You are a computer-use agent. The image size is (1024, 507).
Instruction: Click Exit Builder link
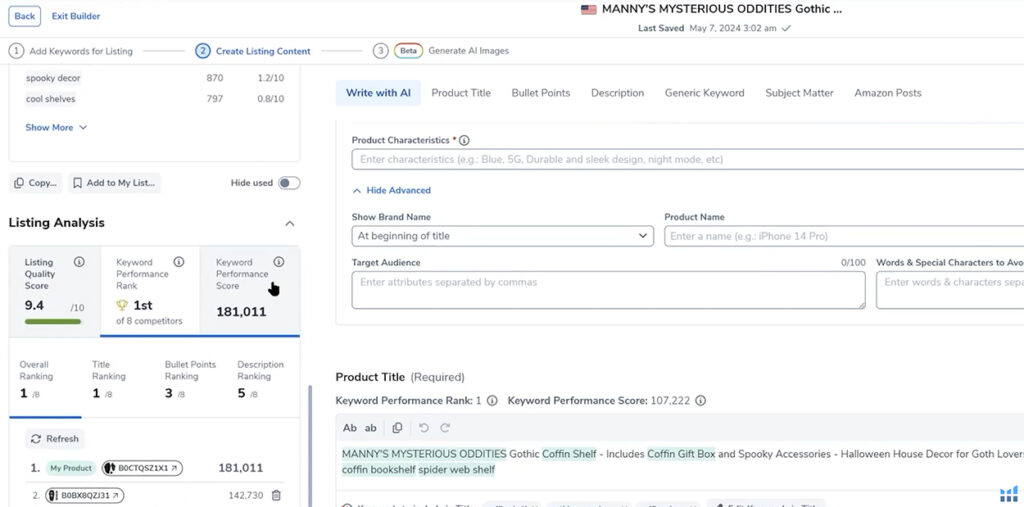point(76,16)
